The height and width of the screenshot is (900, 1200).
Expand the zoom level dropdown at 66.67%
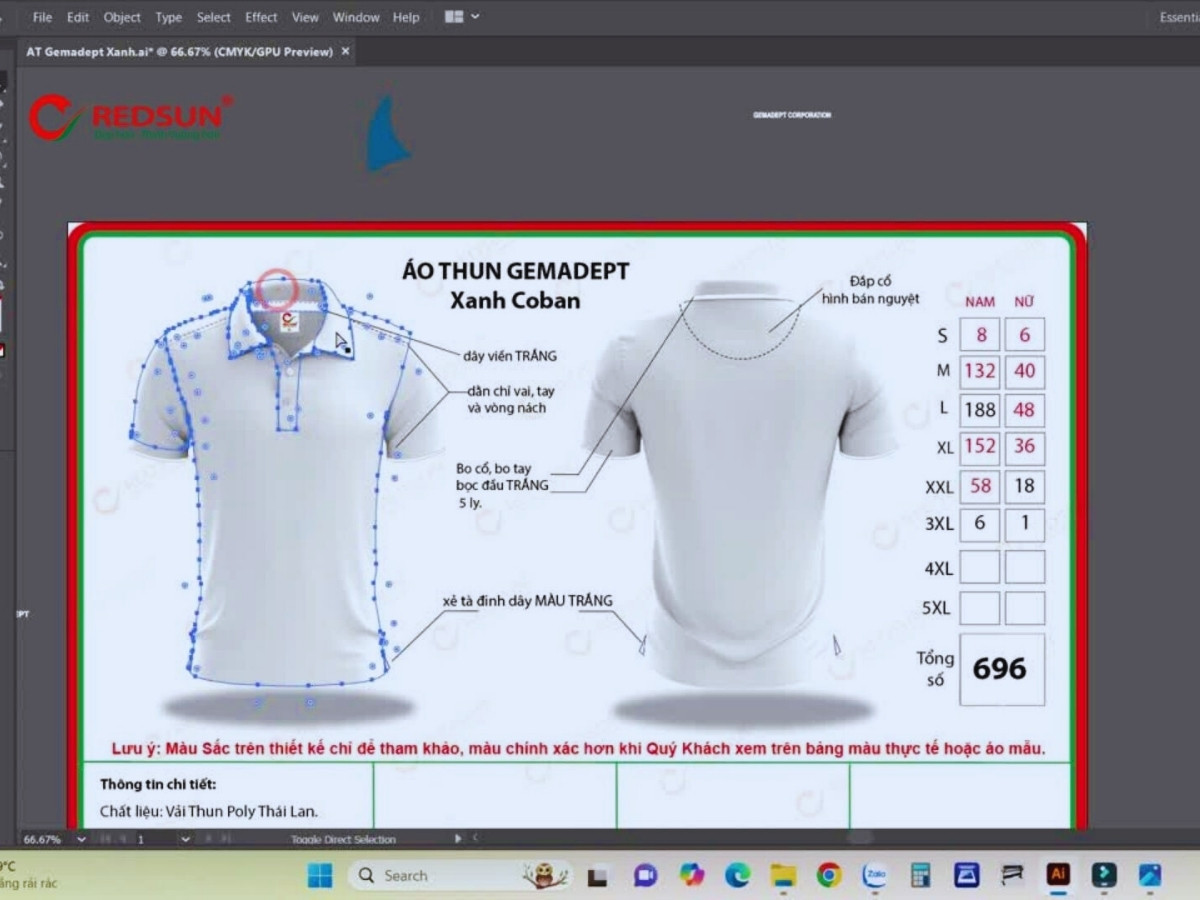tap(81, 840)
